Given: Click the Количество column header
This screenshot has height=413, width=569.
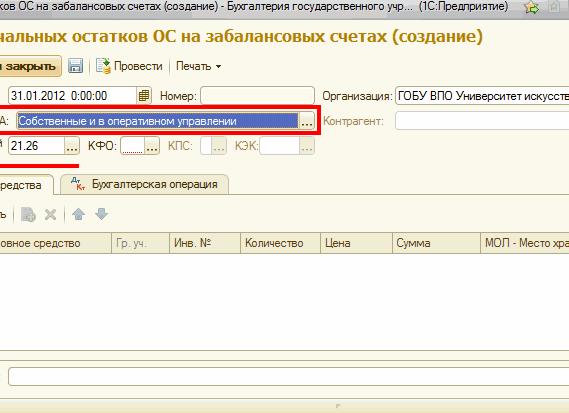Looking at the screenshot, I should (281, 243).
